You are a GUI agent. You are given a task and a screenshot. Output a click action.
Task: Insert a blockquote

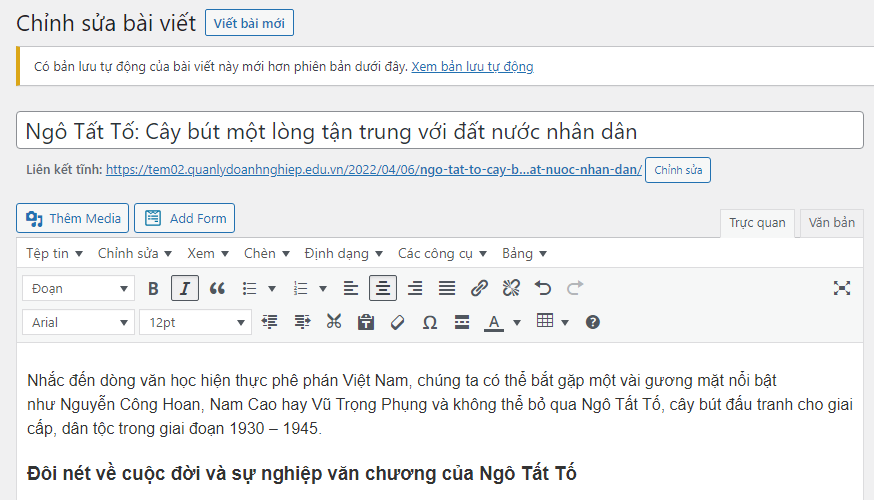pos(217,288)
